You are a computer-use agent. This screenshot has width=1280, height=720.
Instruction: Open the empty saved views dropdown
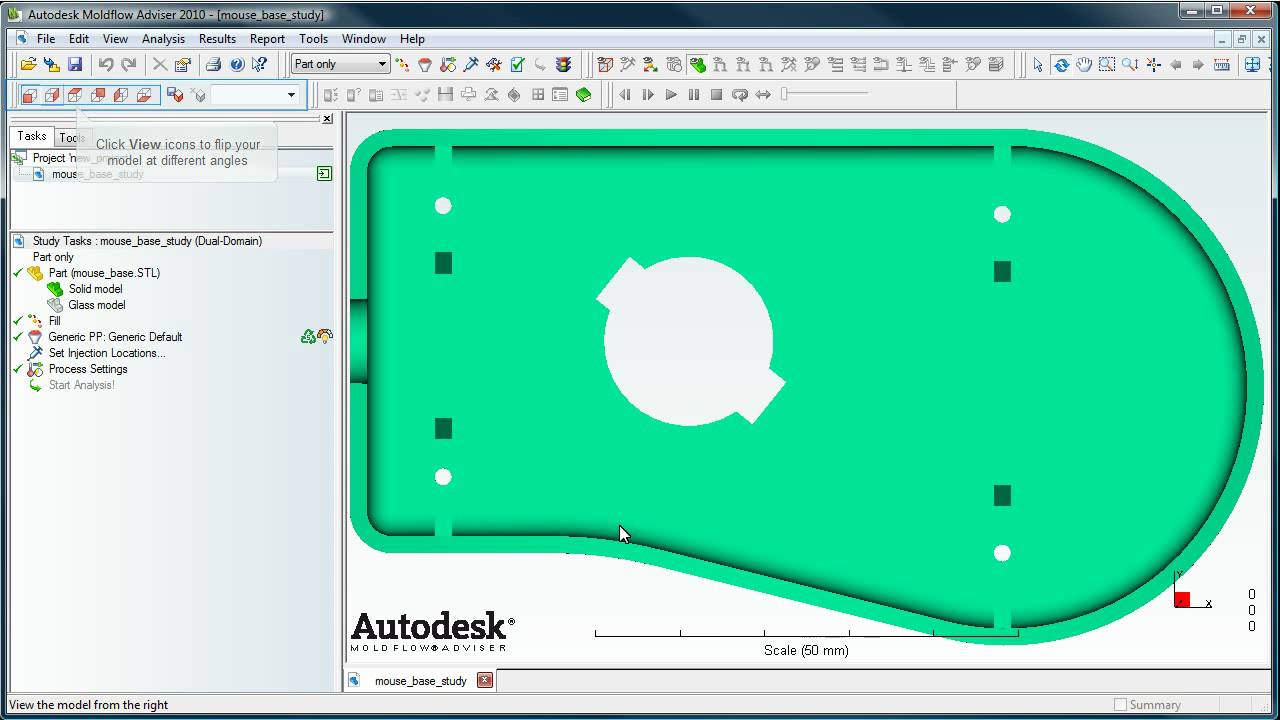[x=255, y=95]
